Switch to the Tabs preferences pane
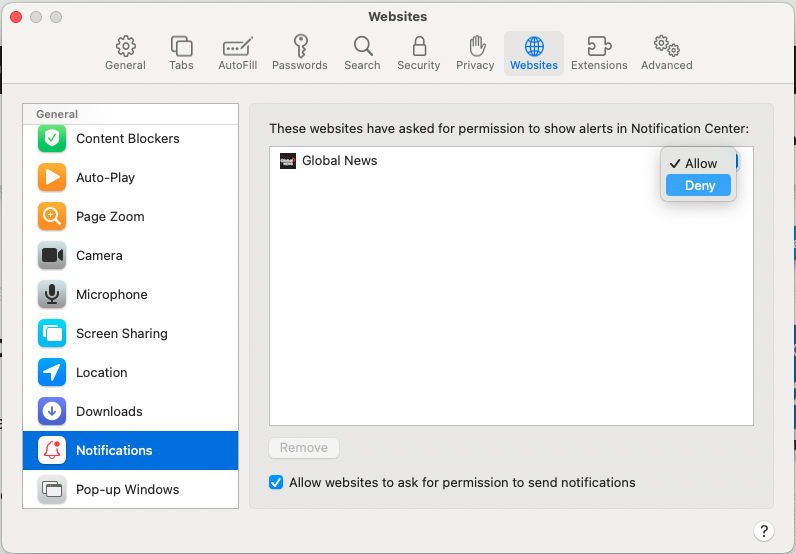 point(181,53)
